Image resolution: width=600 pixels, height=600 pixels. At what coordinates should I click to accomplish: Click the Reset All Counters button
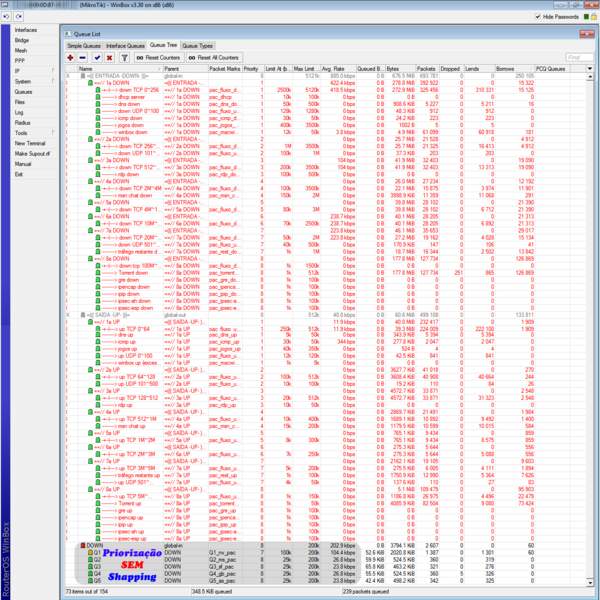[214, 58]
